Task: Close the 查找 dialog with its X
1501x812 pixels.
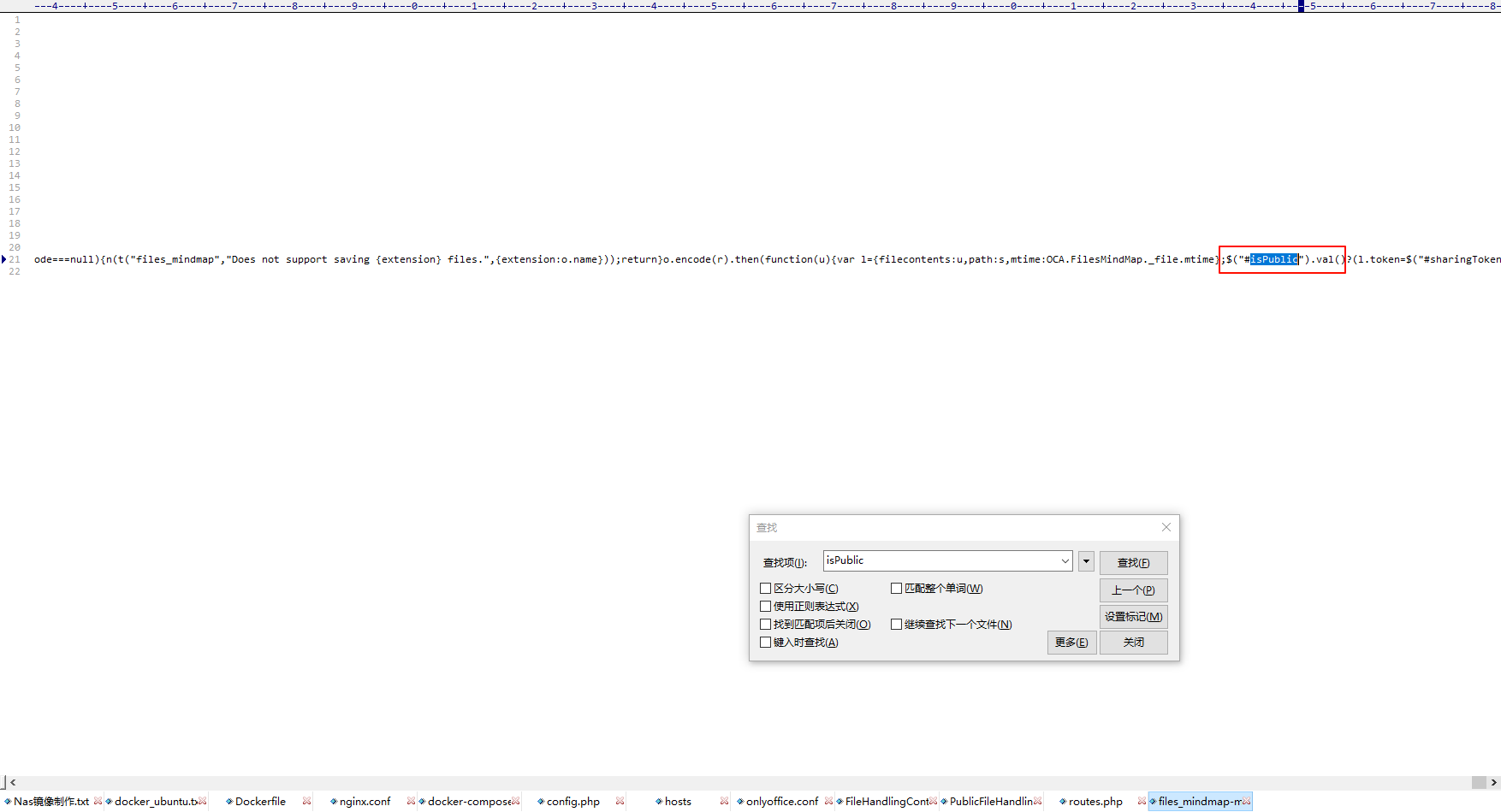Action: pyautogui.click(x=1166, y=527)
